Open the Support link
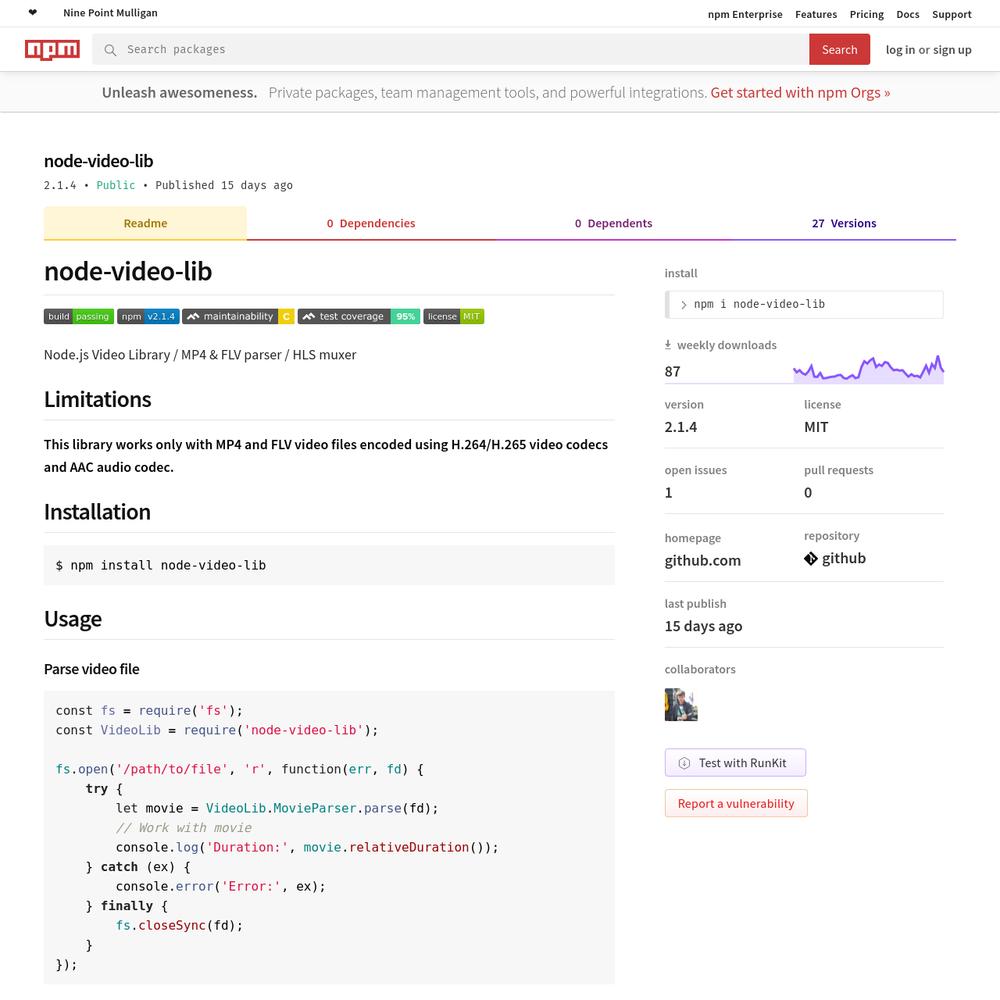Image resolution: width=1000 pixels, height=1000 pixels. [952, 14]
